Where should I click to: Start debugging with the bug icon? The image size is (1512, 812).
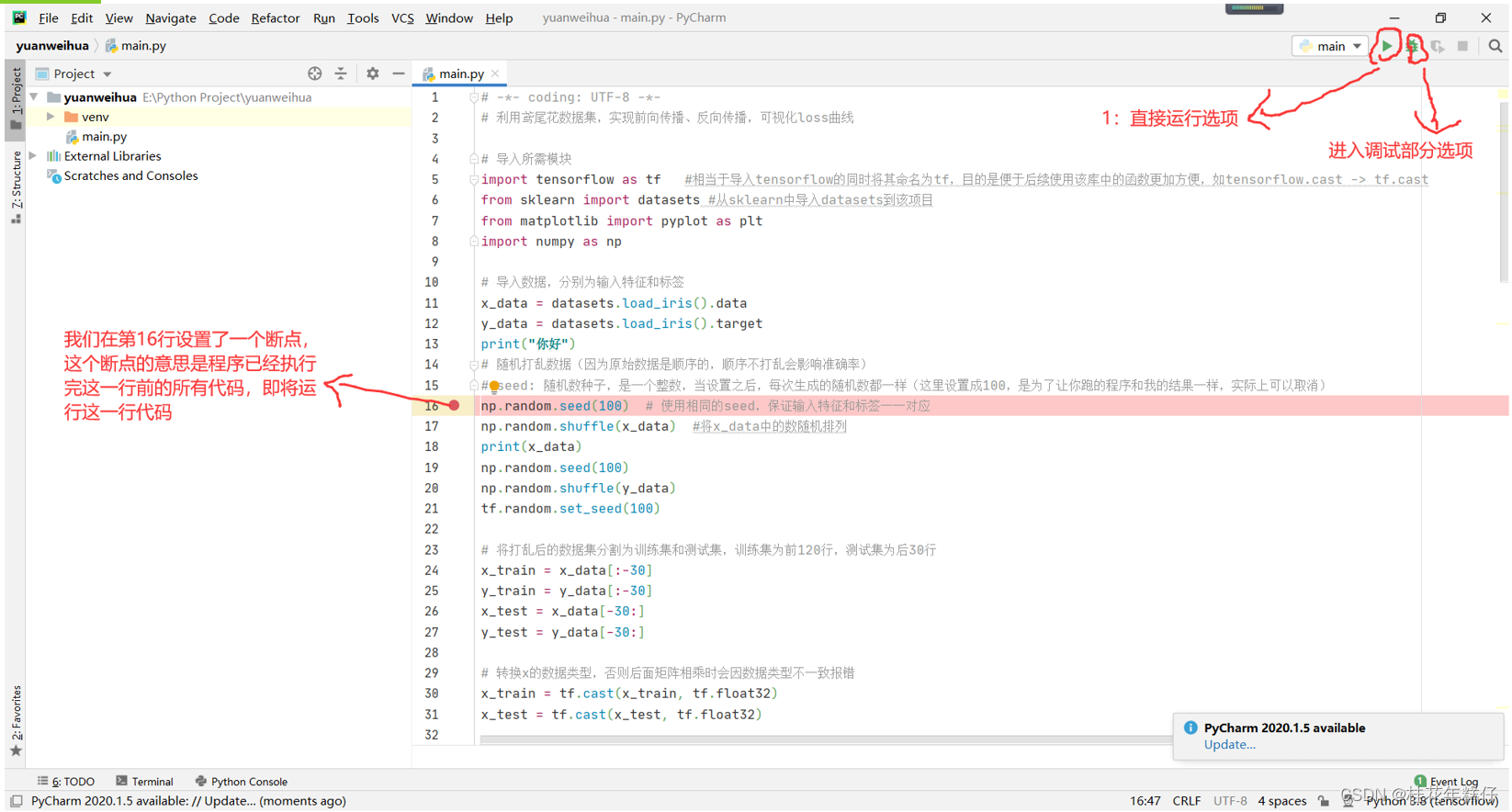tap(1414, 46)
